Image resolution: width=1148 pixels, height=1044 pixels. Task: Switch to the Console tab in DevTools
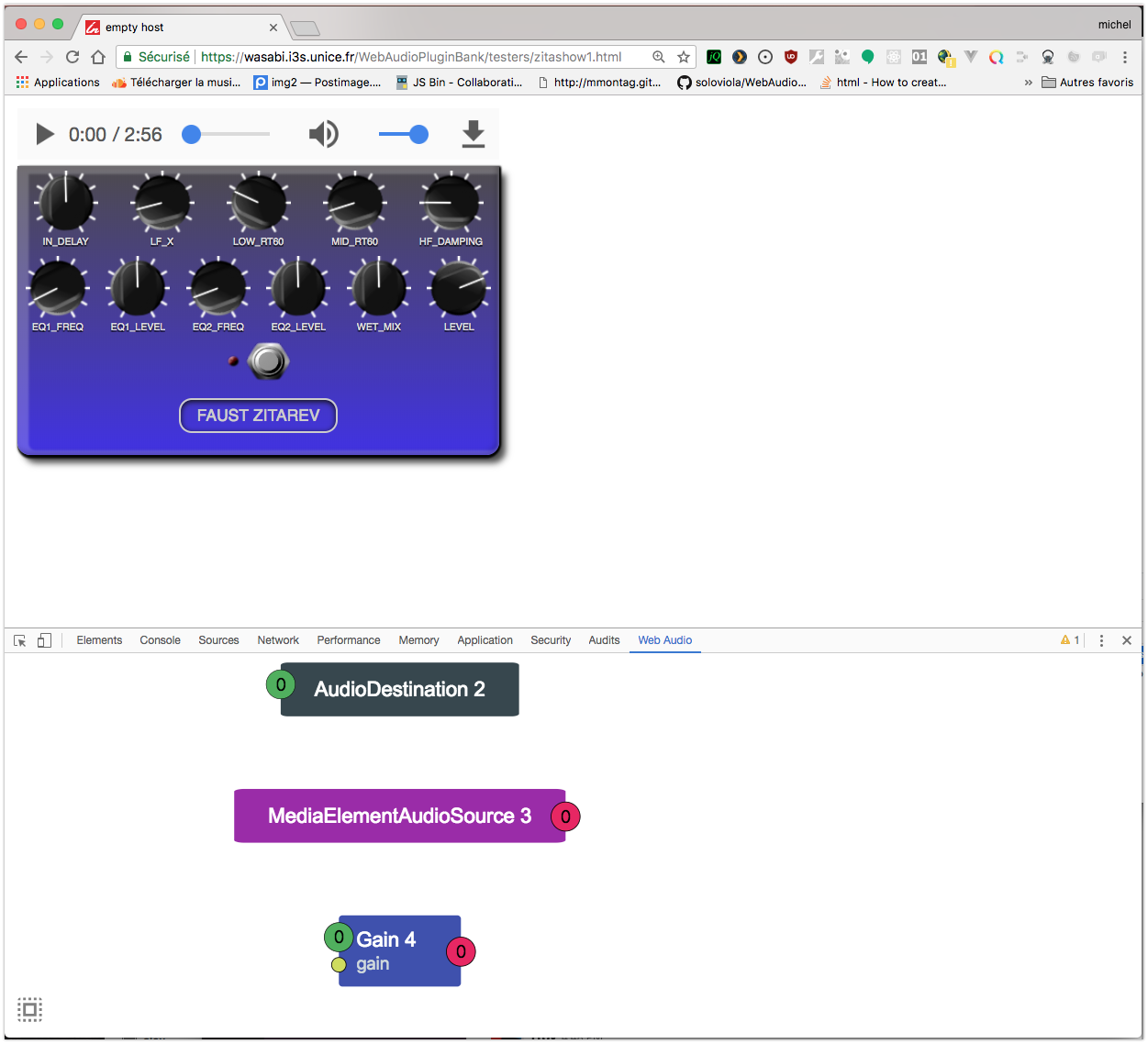click(x=160, y=639)
